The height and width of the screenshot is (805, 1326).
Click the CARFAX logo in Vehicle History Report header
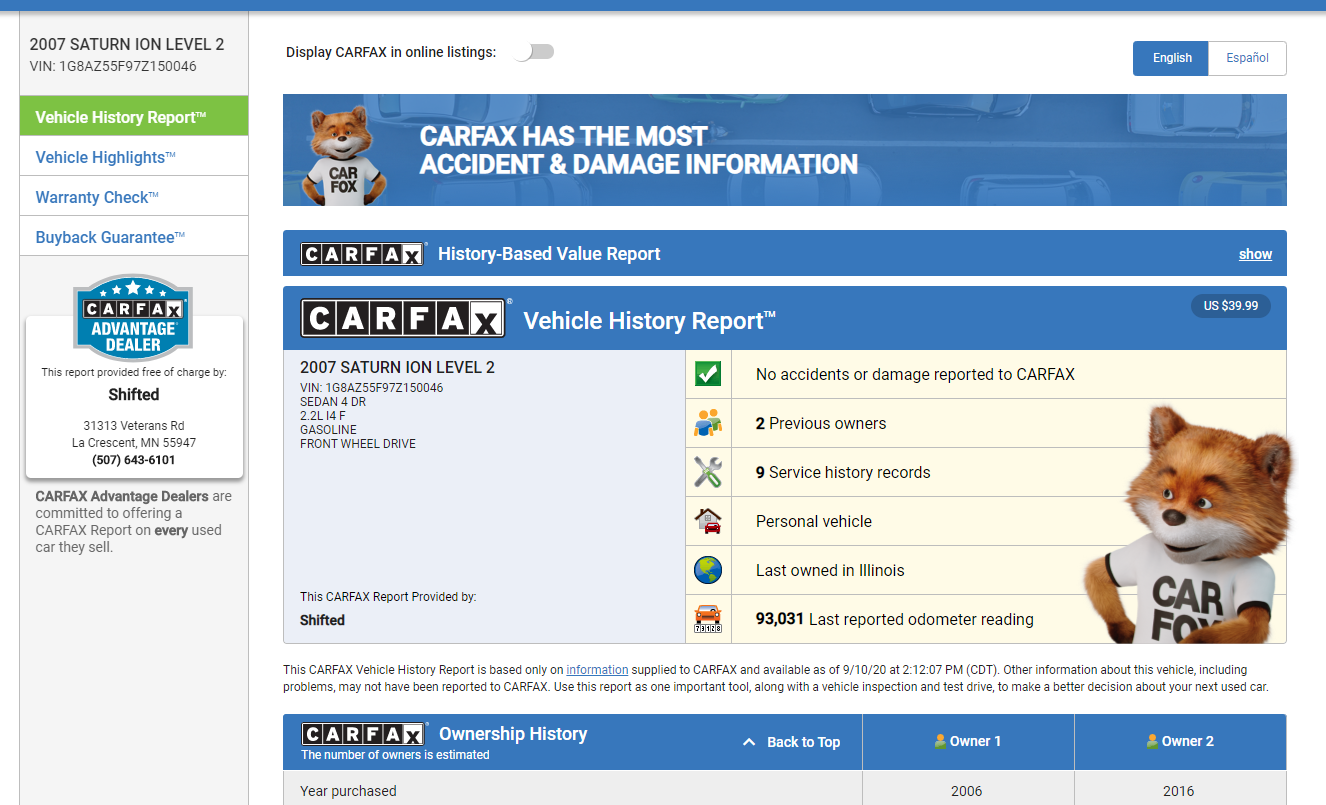404,319
